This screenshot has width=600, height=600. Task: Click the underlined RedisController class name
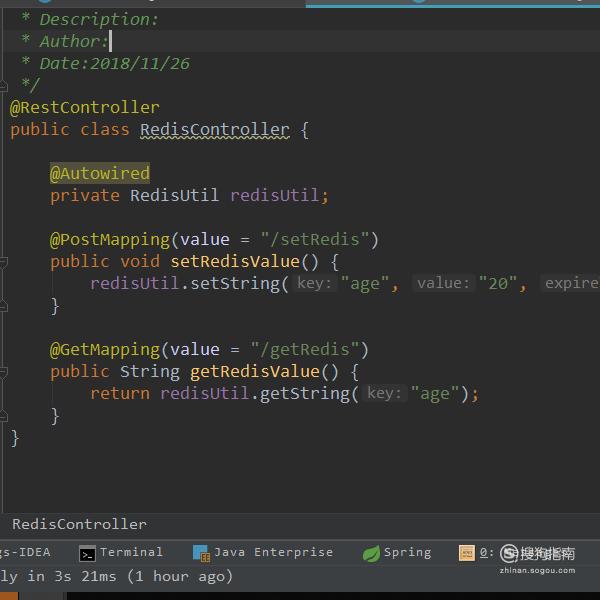(x=215, y=130)
